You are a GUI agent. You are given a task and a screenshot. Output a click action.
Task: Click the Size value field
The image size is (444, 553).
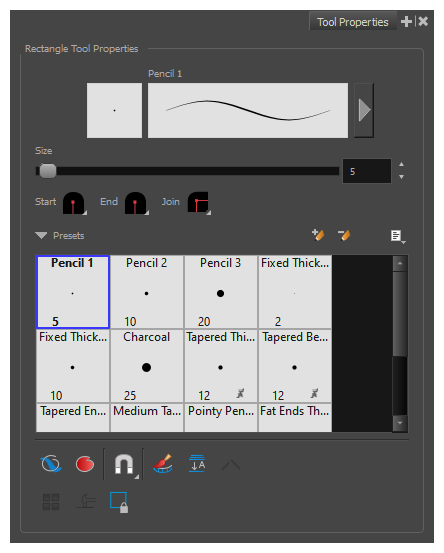pyautogui.click(x=367, y=171)
